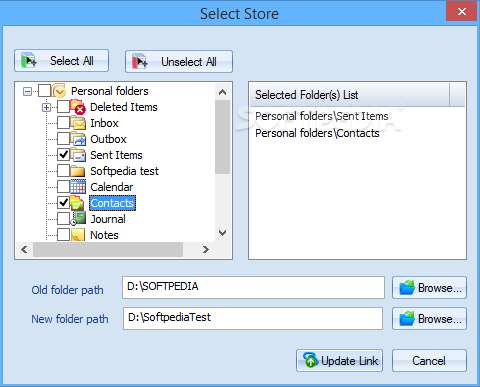
Task: Browse for the old folder path
Action: [429, 288]
